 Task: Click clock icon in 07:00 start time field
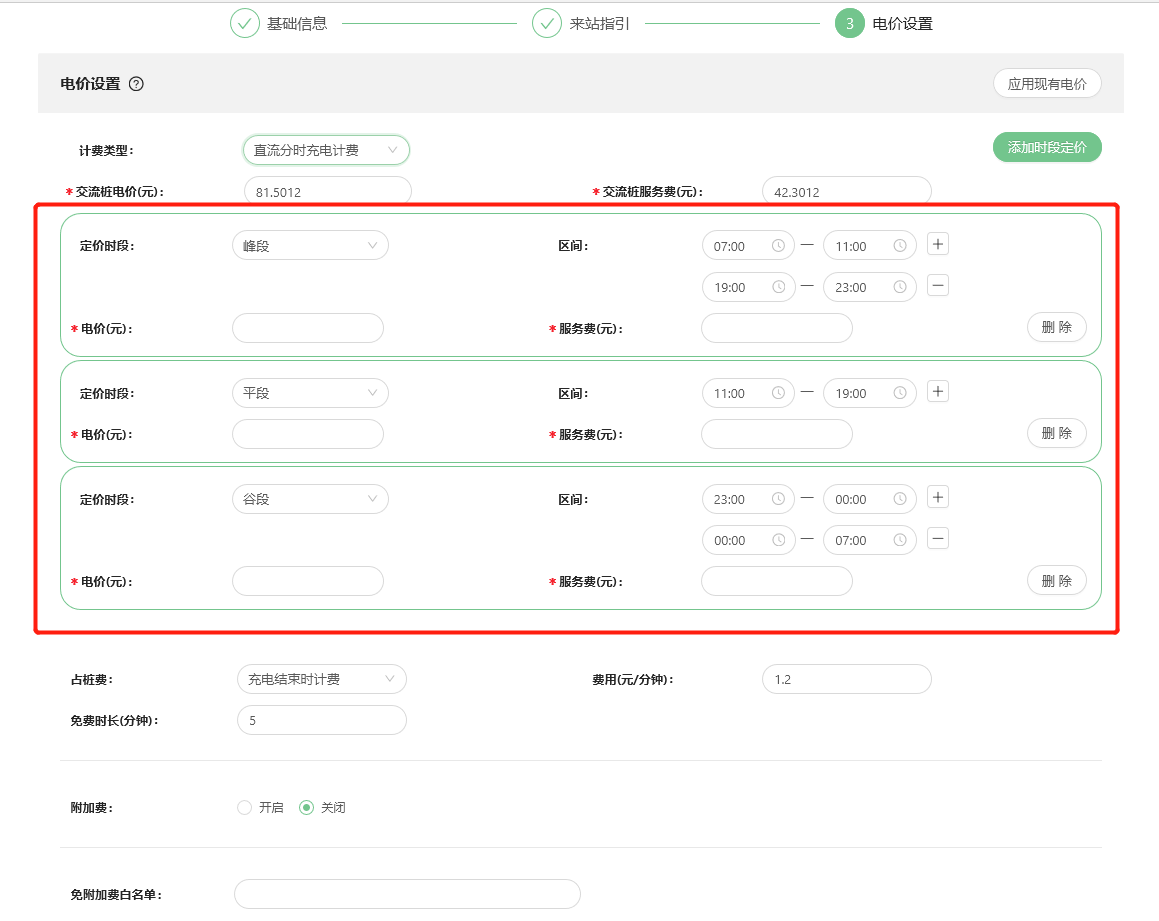778,246
